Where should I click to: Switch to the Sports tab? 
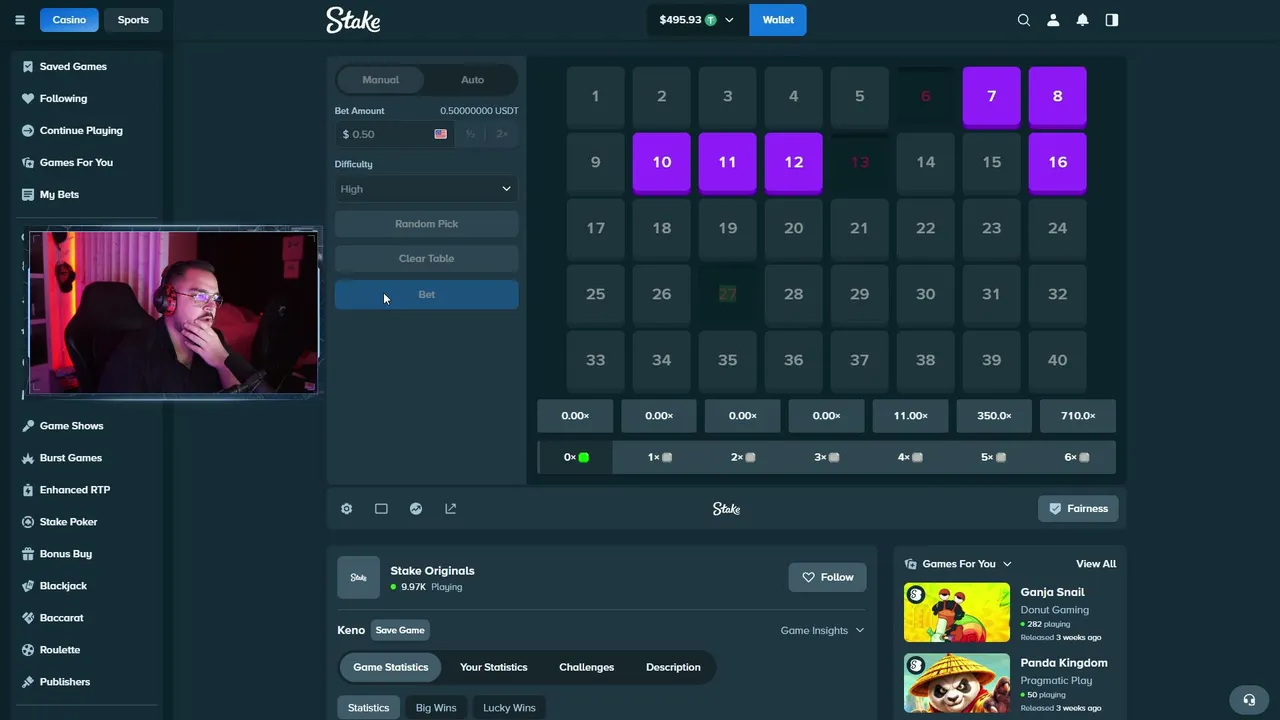133,20
